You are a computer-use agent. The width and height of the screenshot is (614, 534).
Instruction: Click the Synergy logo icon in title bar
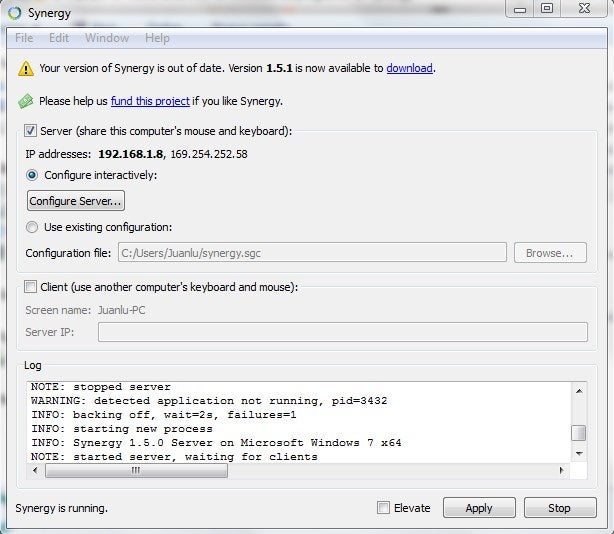point(14,13)
